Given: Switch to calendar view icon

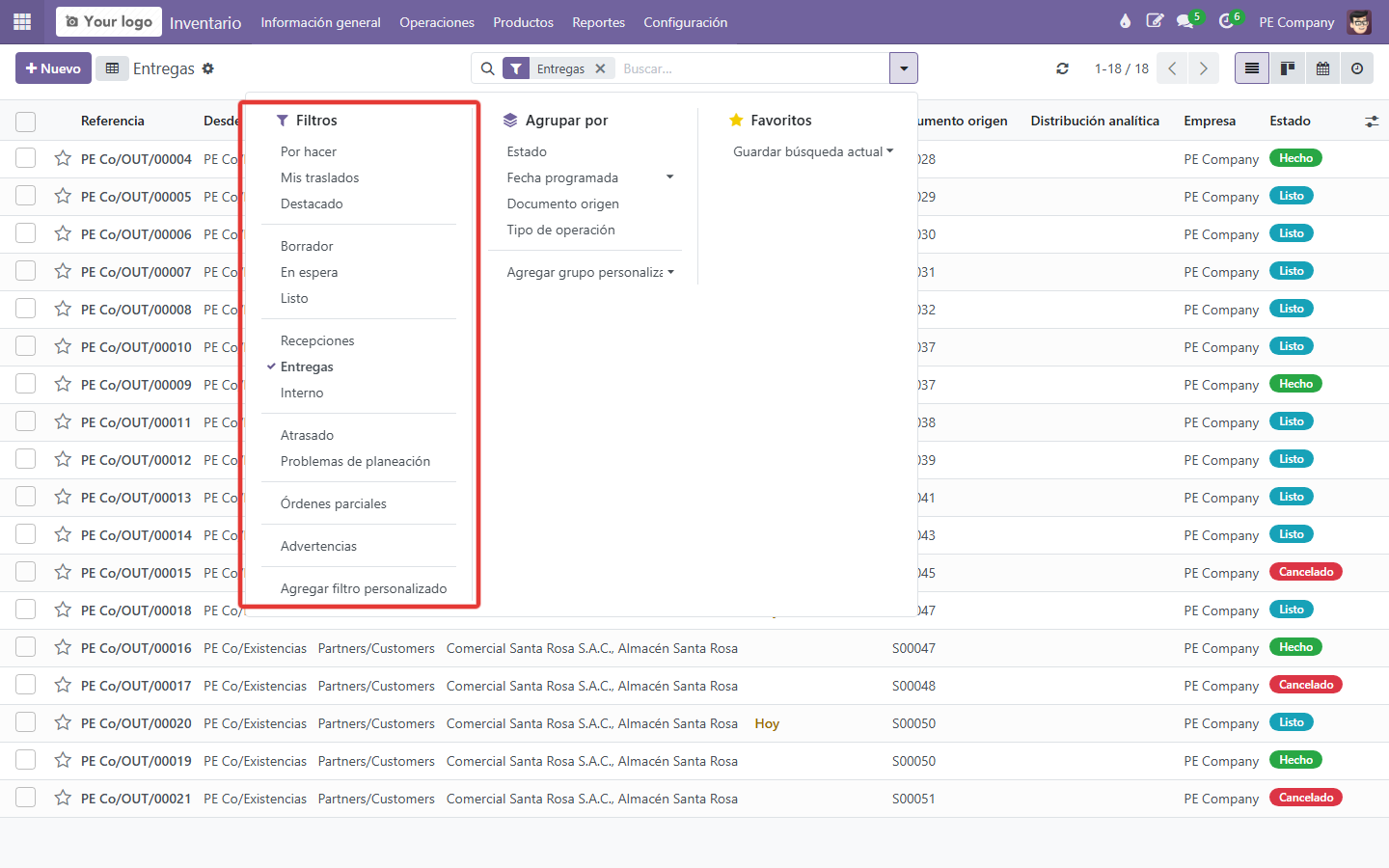Looking at the screenshot, I should pos(1322,68).
